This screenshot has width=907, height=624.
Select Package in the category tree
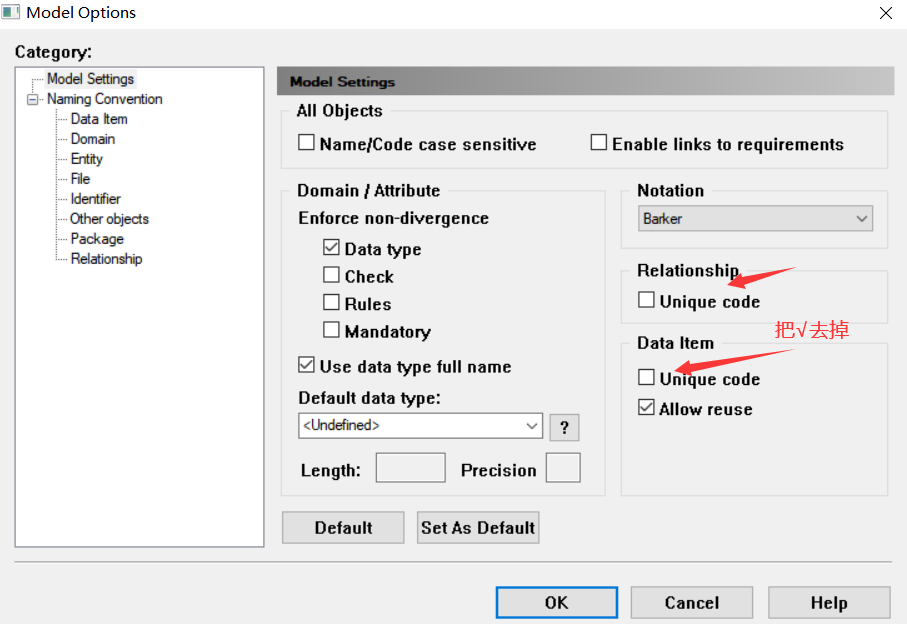coord(97,239)
